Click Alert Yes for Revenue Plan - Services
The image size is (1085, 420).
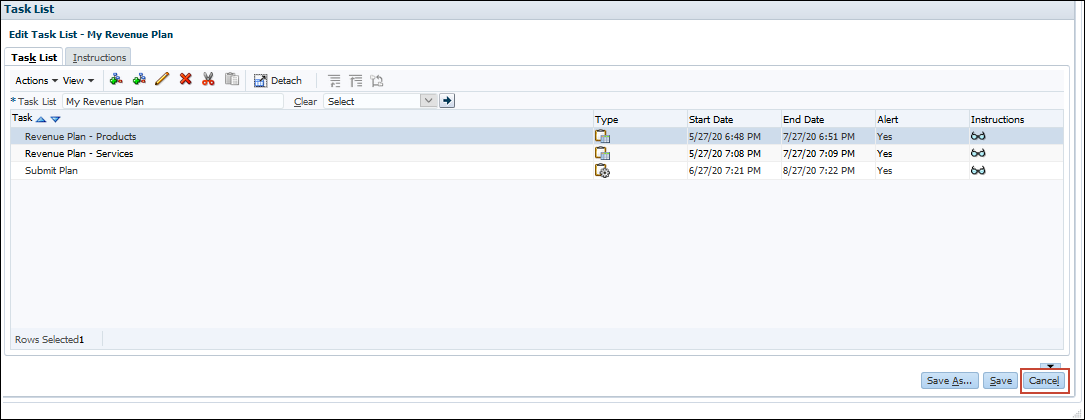884,154
